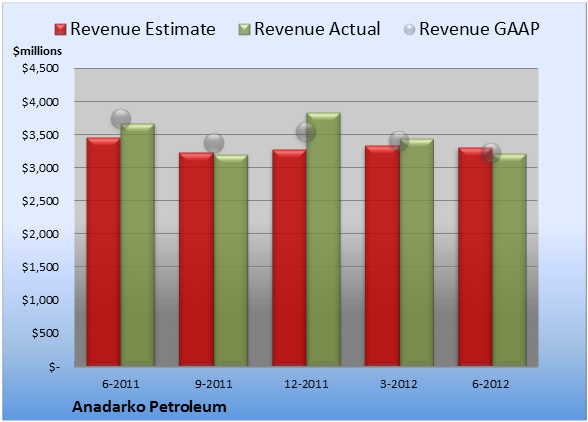Select the red estimate bar for 6-2011
The height and width of the screenshot is (422, 588).
coord(104,252)
